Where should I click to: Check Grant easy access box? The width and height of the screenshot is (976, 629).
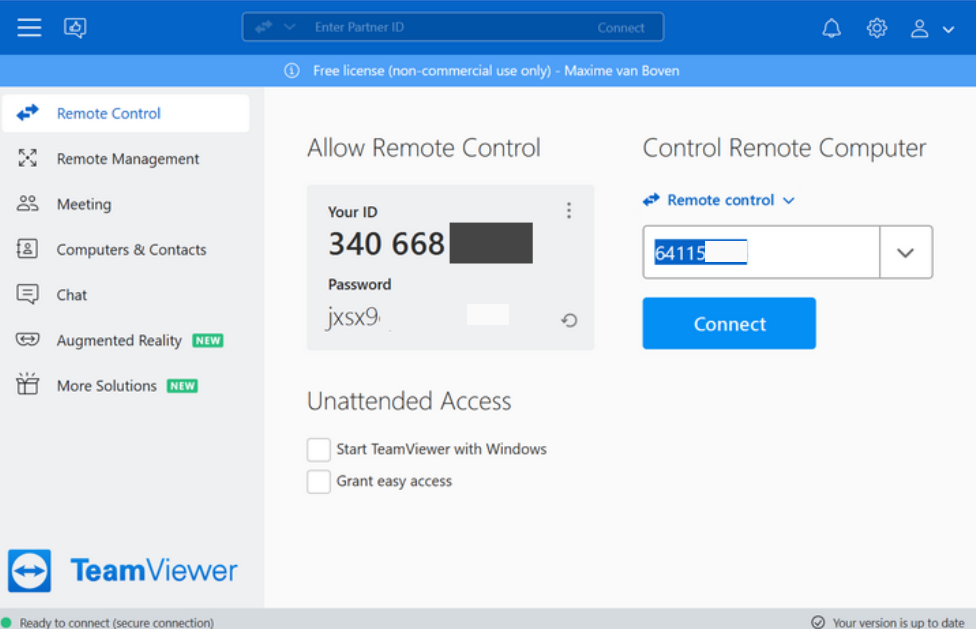[319, 482]
